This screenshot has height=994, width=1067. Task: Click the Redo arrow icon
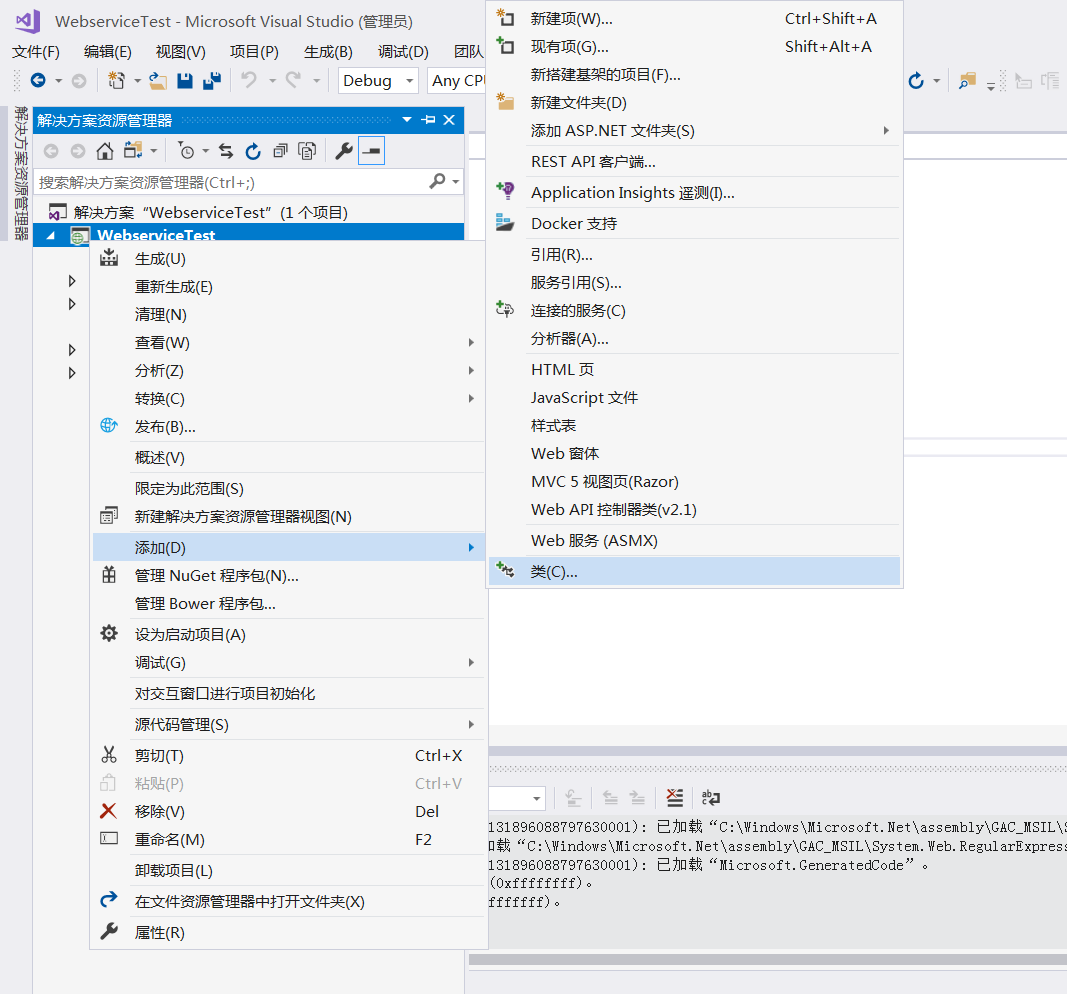(x=293, y=80)
